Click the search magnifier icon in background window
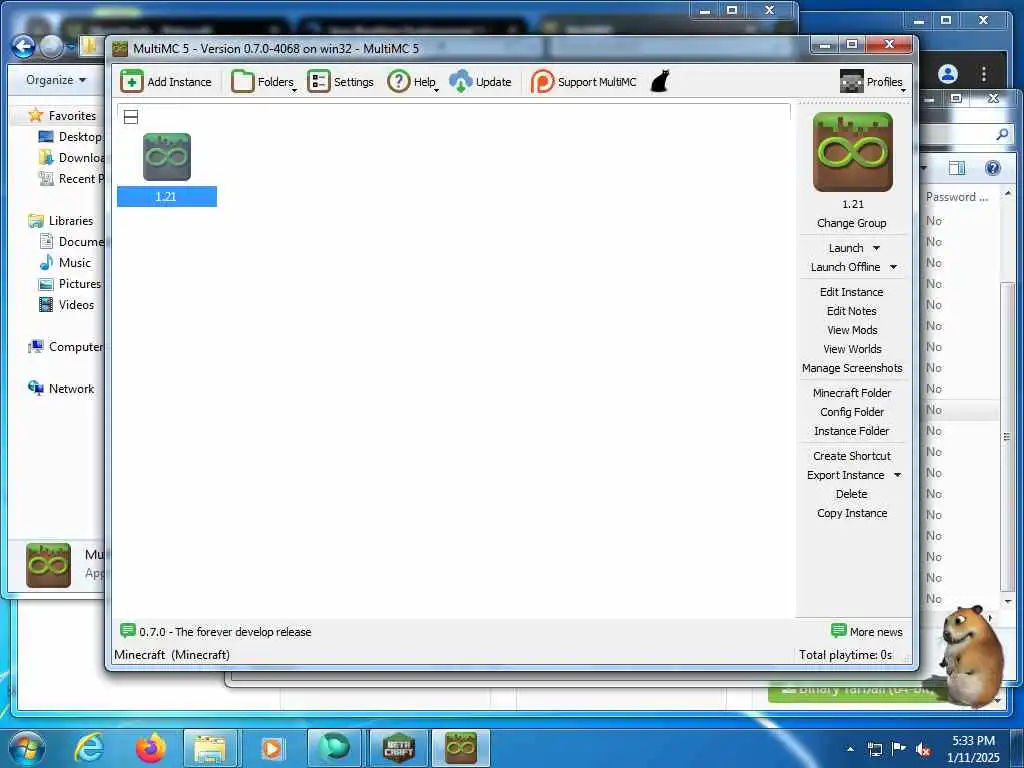Image resolution: width=1024 pixels, height=768 pixels. click(1002, 135)
